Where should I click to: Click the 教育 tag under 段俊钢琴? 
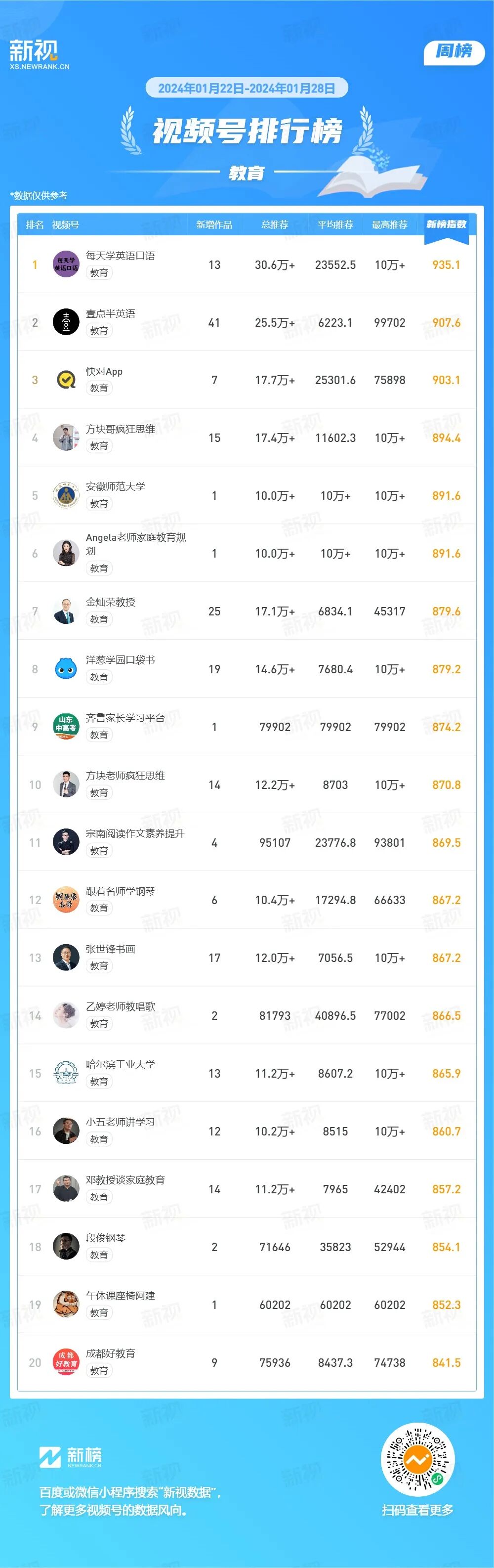coord(99,1255)
